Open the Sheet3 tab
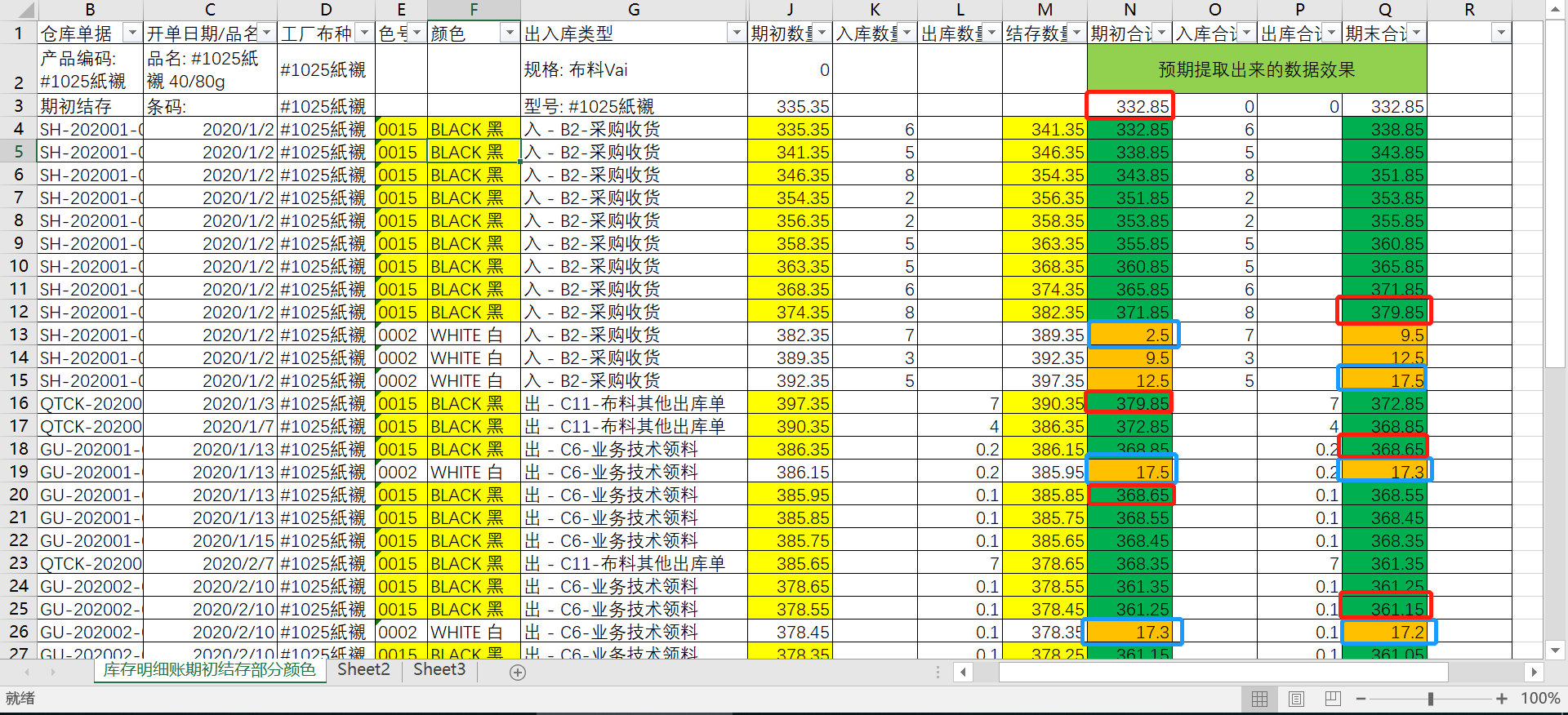 click(x=439, y=670)
